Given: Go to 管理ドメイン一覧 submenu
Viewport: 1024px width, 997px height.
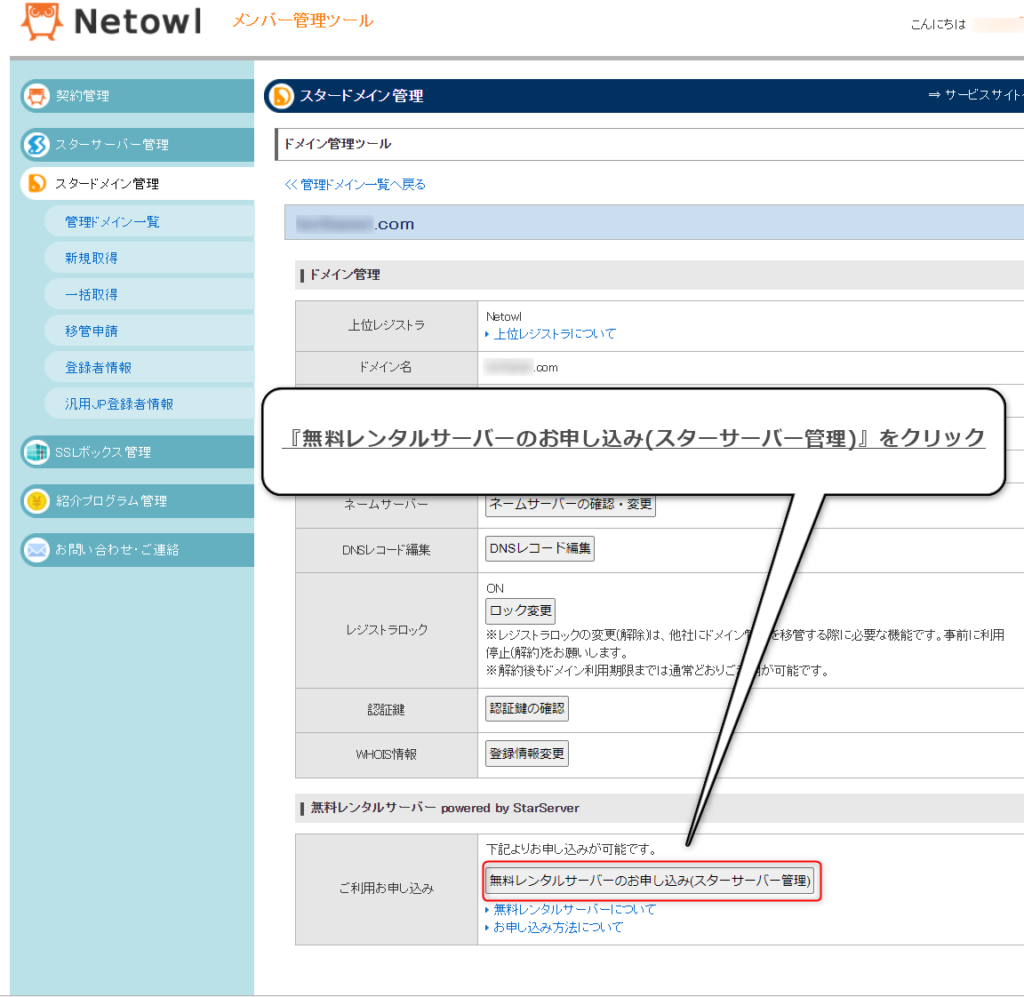Looking at the screenshot, I should click(x=150, y=222).
